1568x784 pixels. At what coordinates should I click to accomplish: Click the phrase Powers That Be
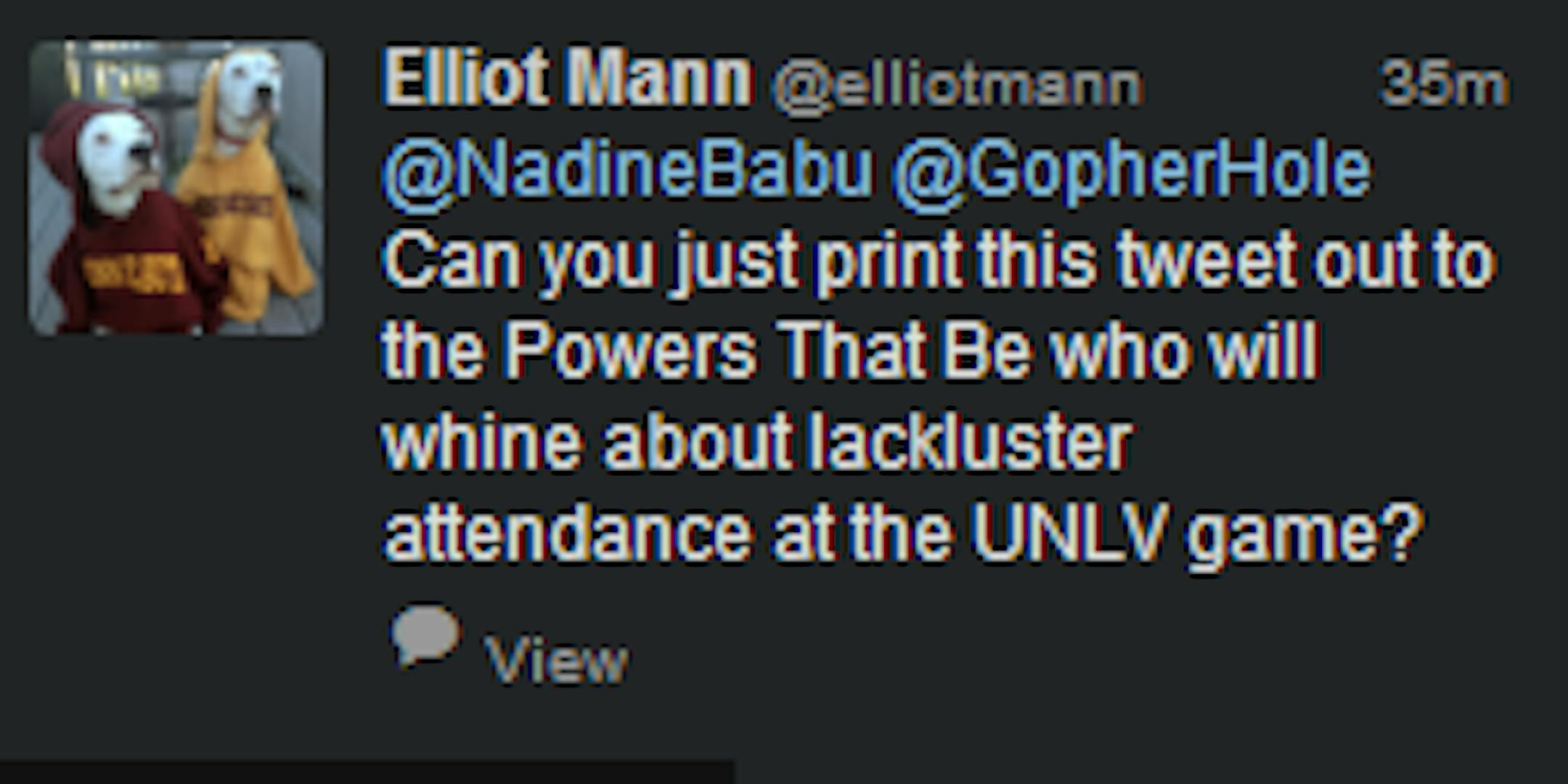point(767,351)
